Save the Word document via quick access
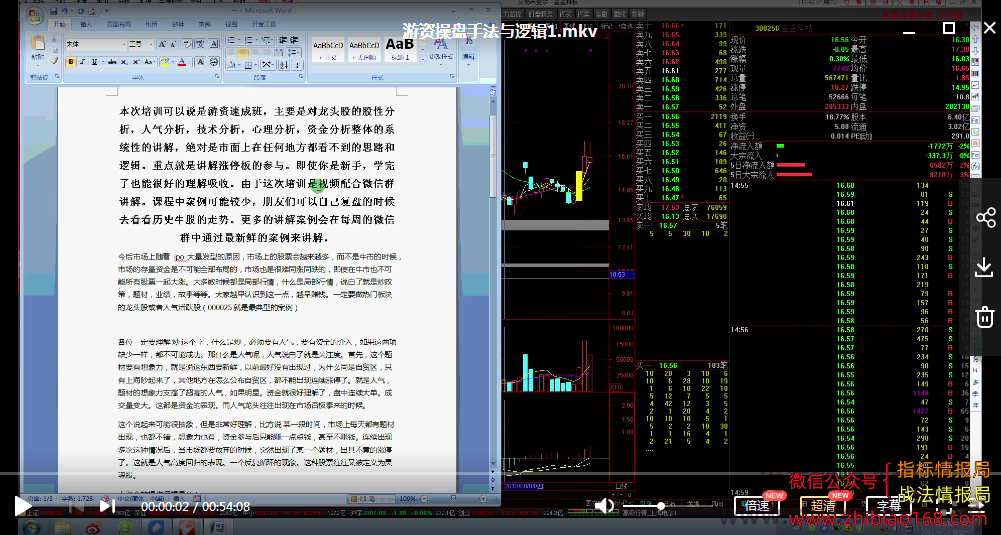Screen dimensions: 1001x535 coord(54,11)
